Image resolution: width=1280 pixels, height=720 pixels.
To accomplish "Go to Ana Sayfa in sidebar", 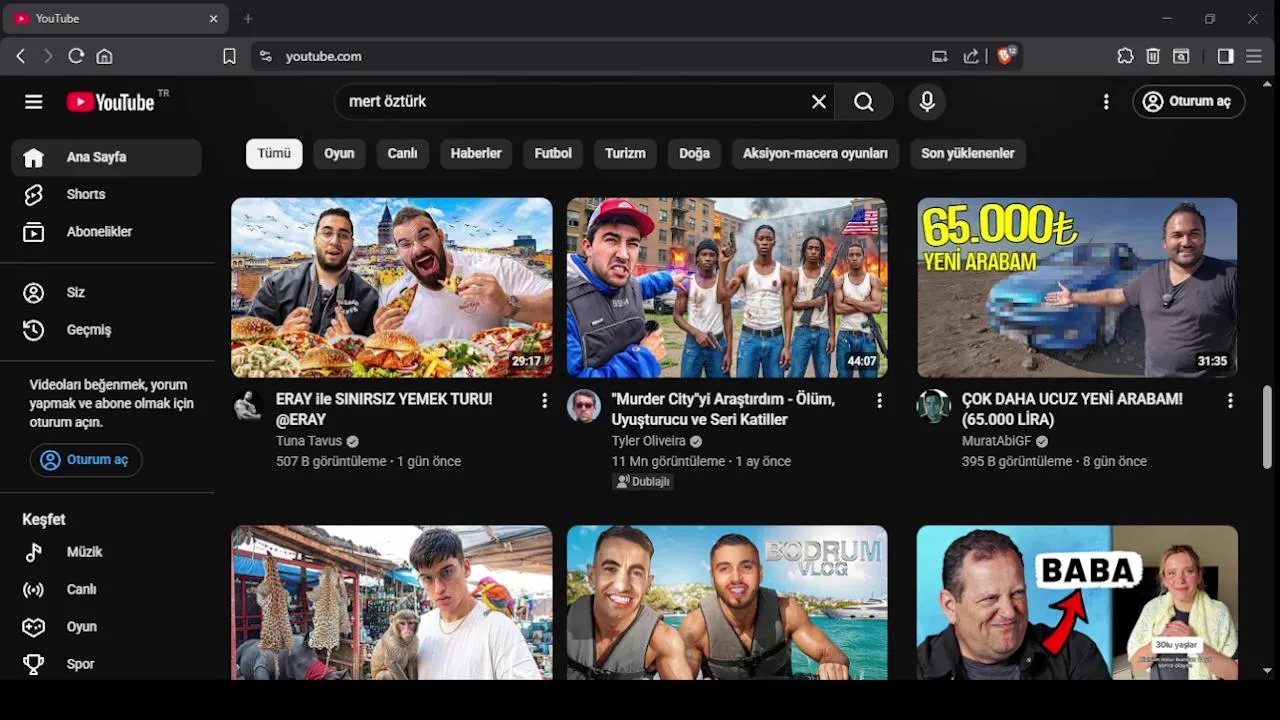I will click(107, 157).
